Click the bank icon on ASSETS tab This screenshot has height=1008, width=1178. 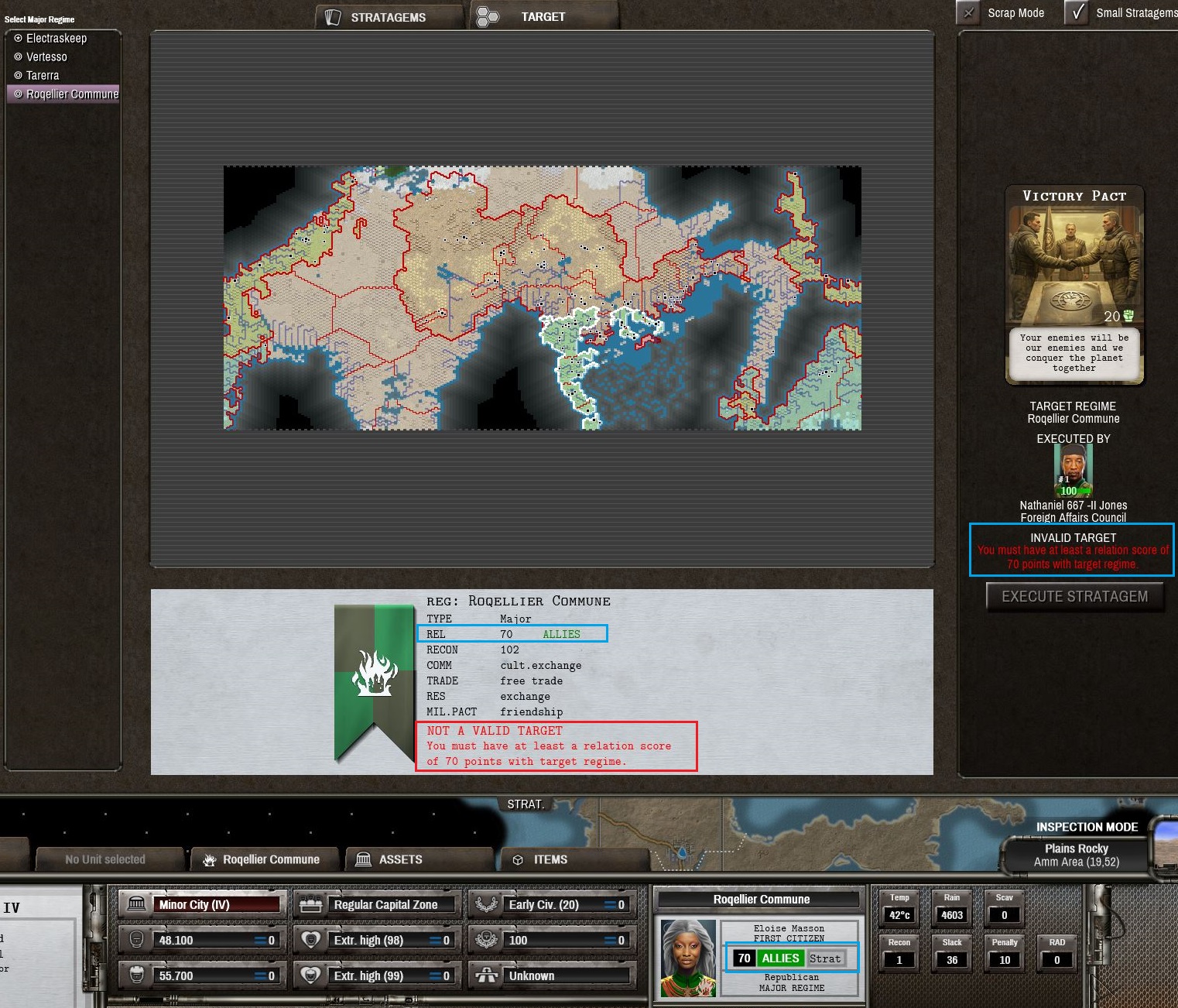tap(363, 859)
